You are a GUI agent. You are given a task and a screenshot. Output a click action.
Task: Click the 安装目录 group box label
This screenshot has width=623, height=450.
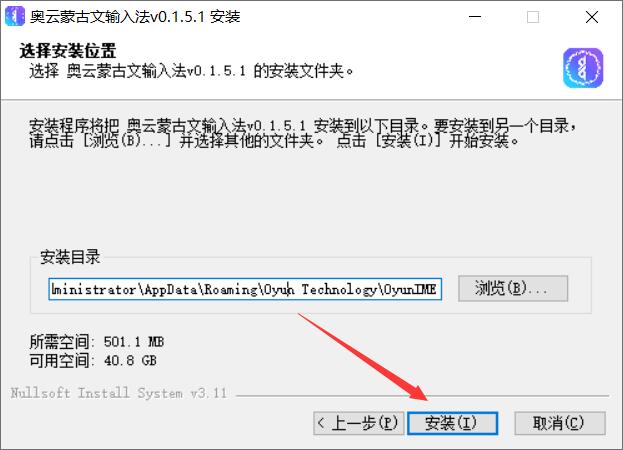70,257
